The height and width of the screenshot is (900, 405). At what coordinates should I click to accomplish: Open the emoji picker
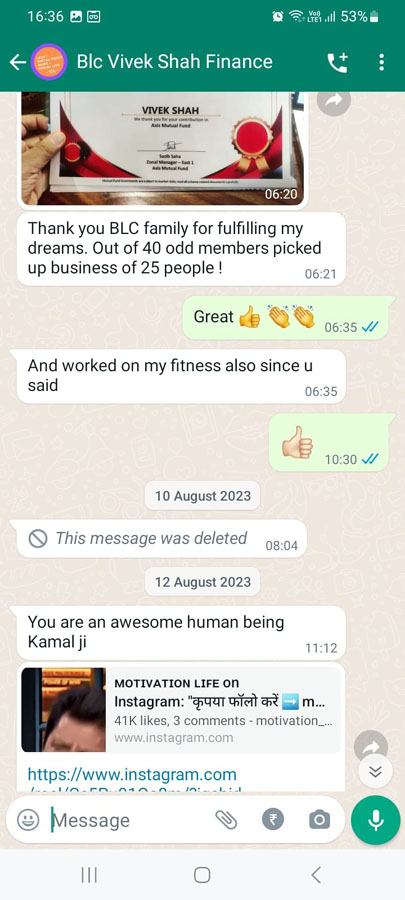point(28,820)
